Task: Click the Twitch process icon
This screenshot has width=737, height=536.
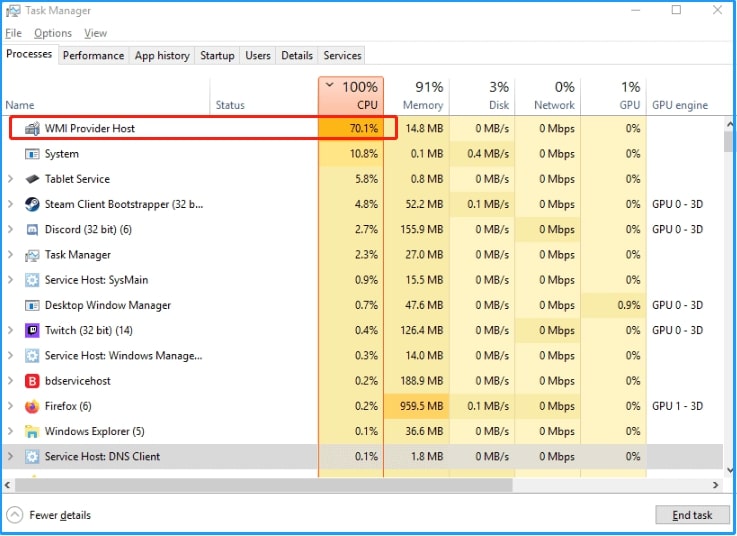Action: tap(31, 330)
